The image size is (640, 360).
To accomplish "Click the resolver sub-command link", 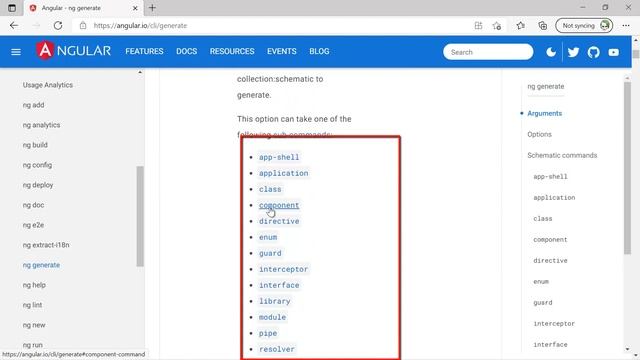I will point(277,349).
